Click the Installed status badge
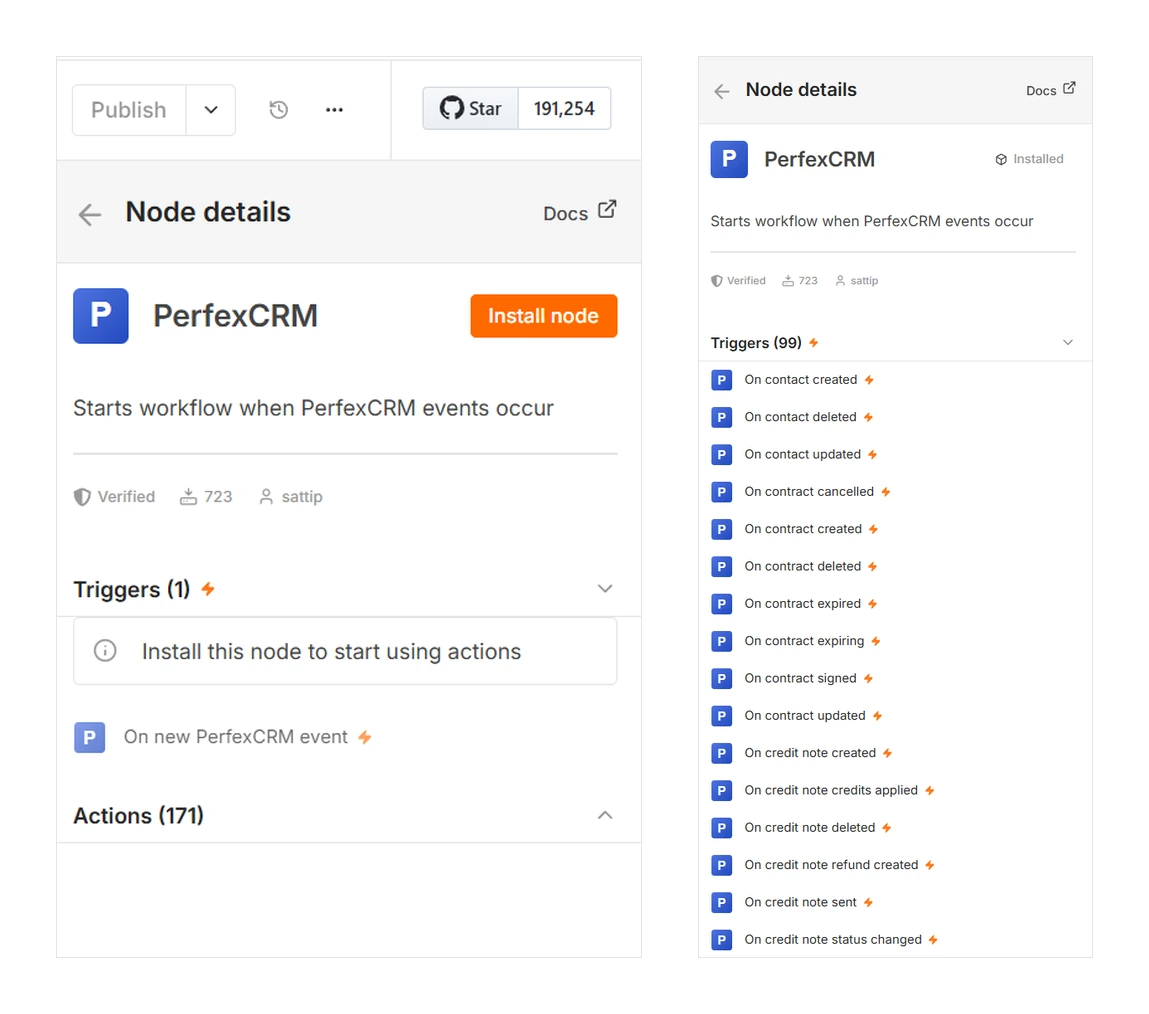This screenshot has height=1014, width=1149. (x=1029, y=159)
